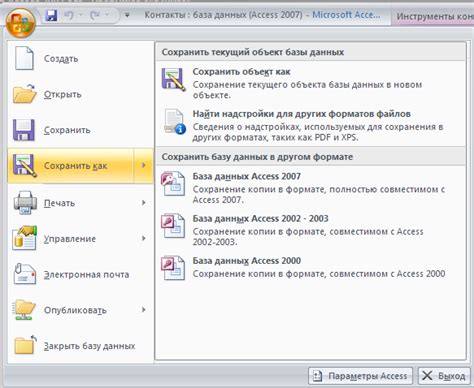The width and height of the screenshot is (474, 388).
Task: Expand the Сохранить как submenu arrow
Action: click(144, 165)
